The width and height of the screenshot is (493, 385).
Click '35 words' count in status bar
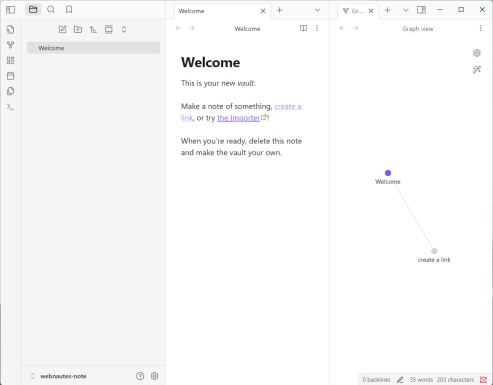(421, 380)
